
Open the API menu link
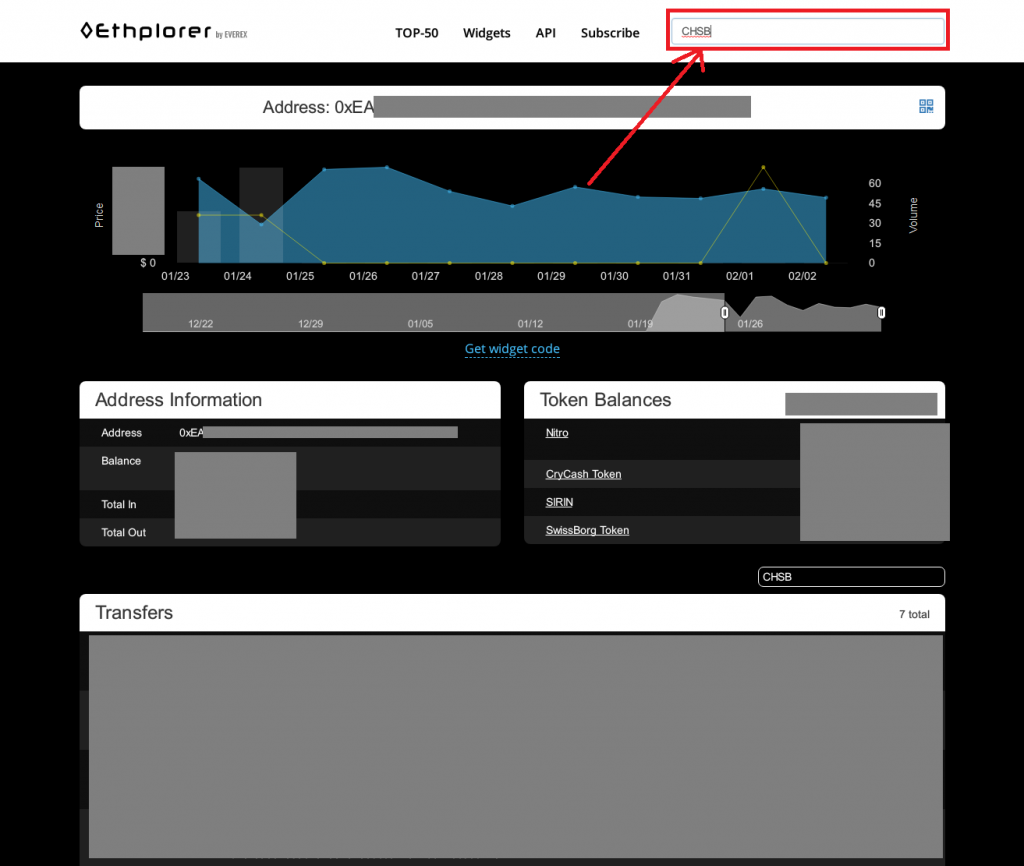tap(545, 33)
